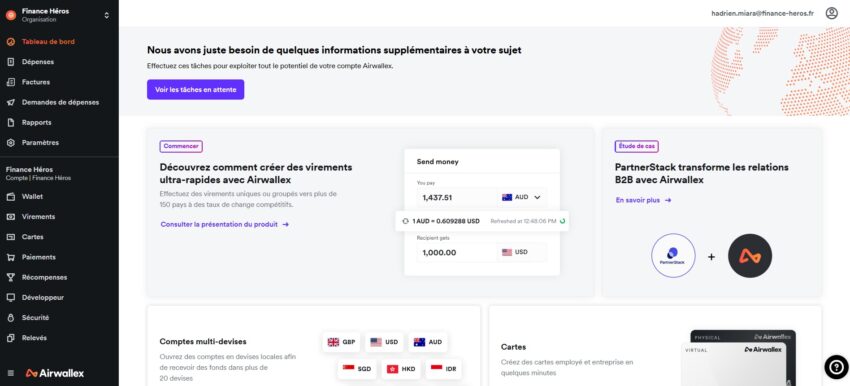Click the green refreshed spinner icon
The image size is (850, 386).
coord(562,221)
